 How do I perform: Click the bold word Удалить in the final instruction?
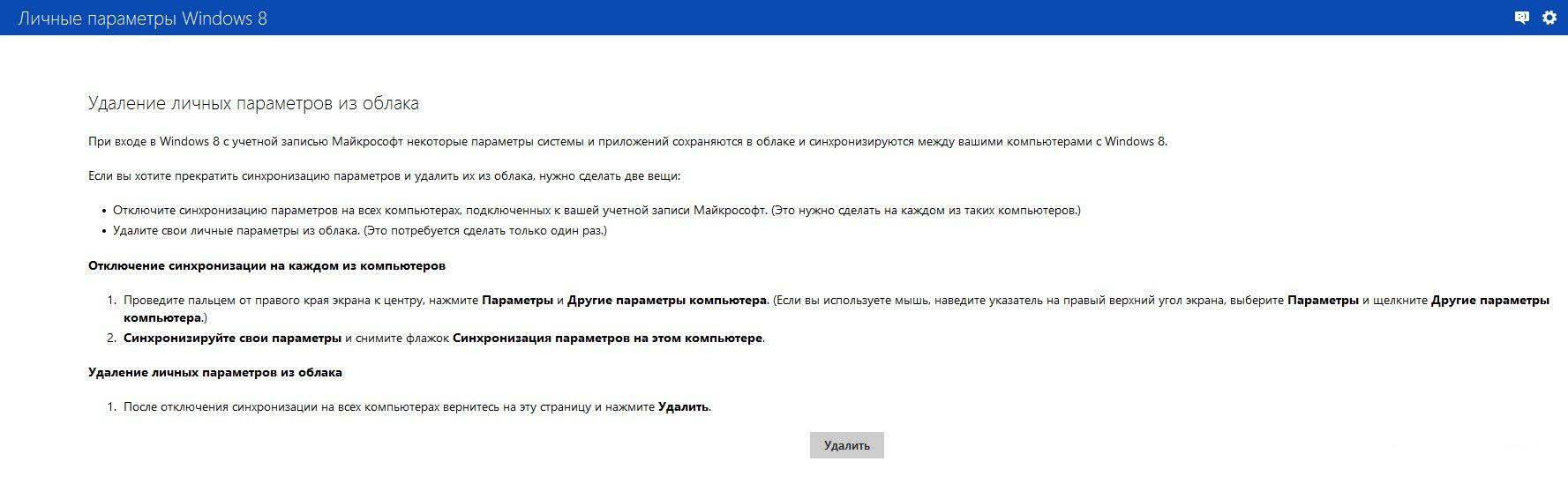[683, 407]
